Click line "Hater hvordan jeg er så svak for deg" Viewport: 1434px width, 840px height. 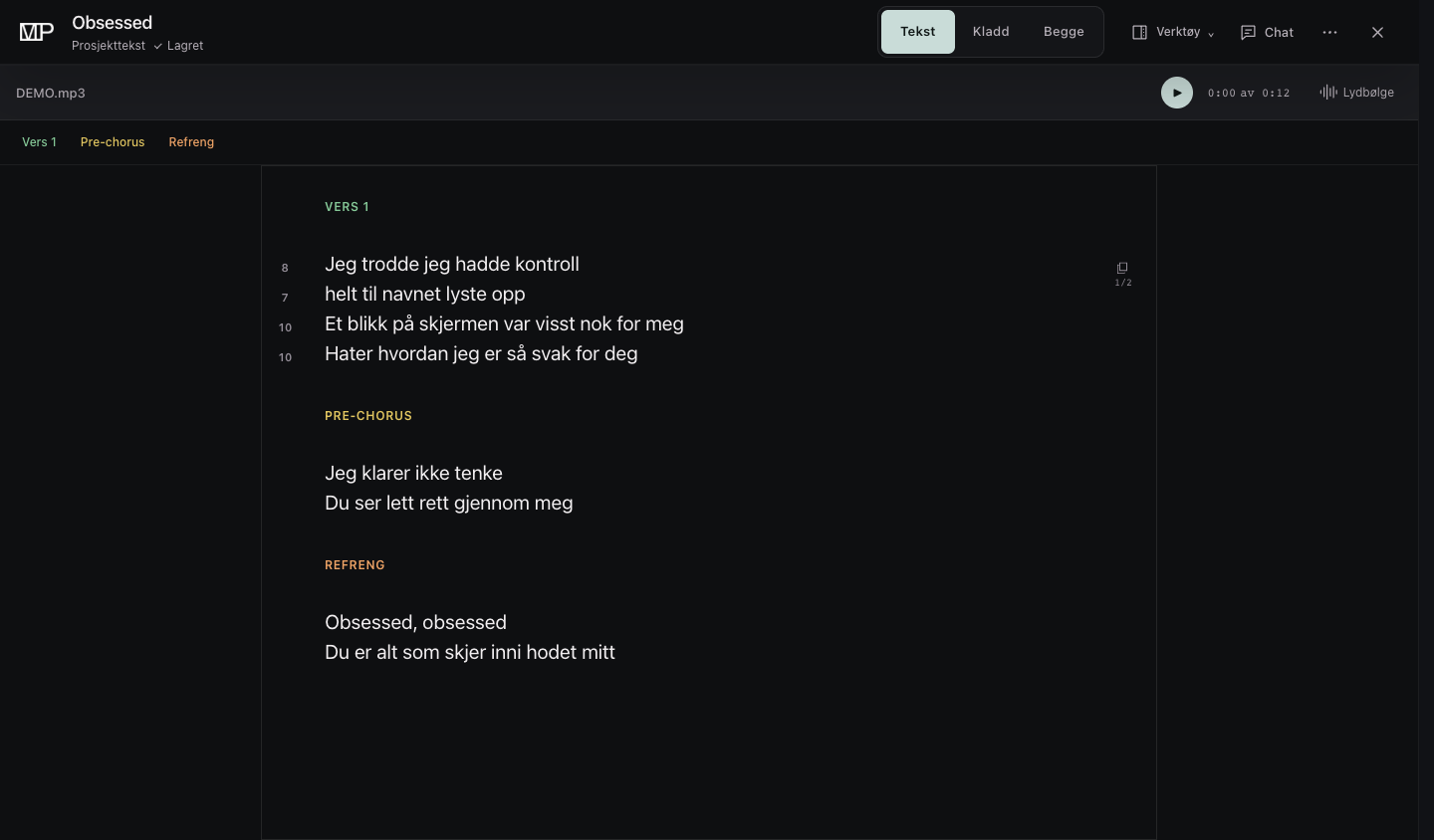tap(481, 353)
